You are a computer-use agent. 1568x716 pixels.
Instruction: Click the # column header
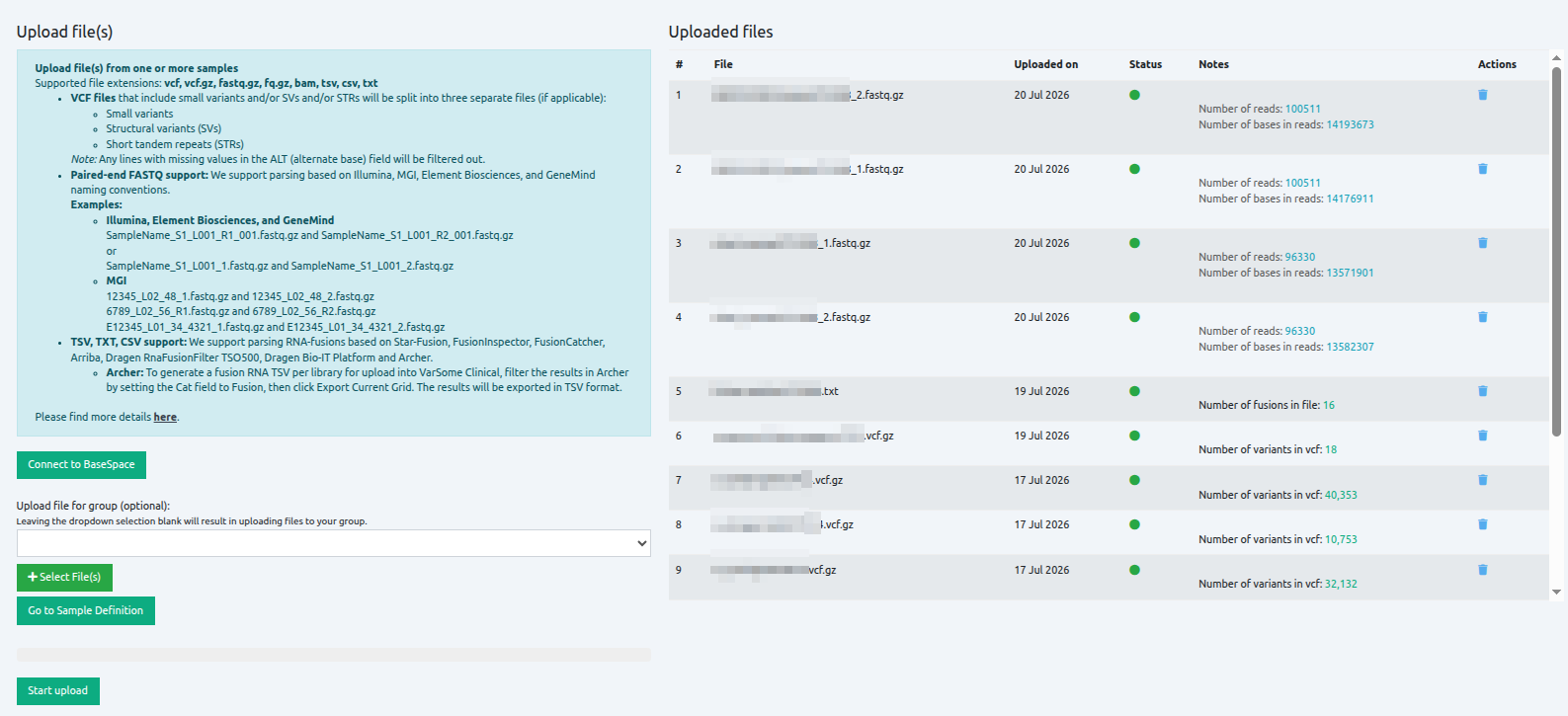pyautogui.click(x=679, y=64)
